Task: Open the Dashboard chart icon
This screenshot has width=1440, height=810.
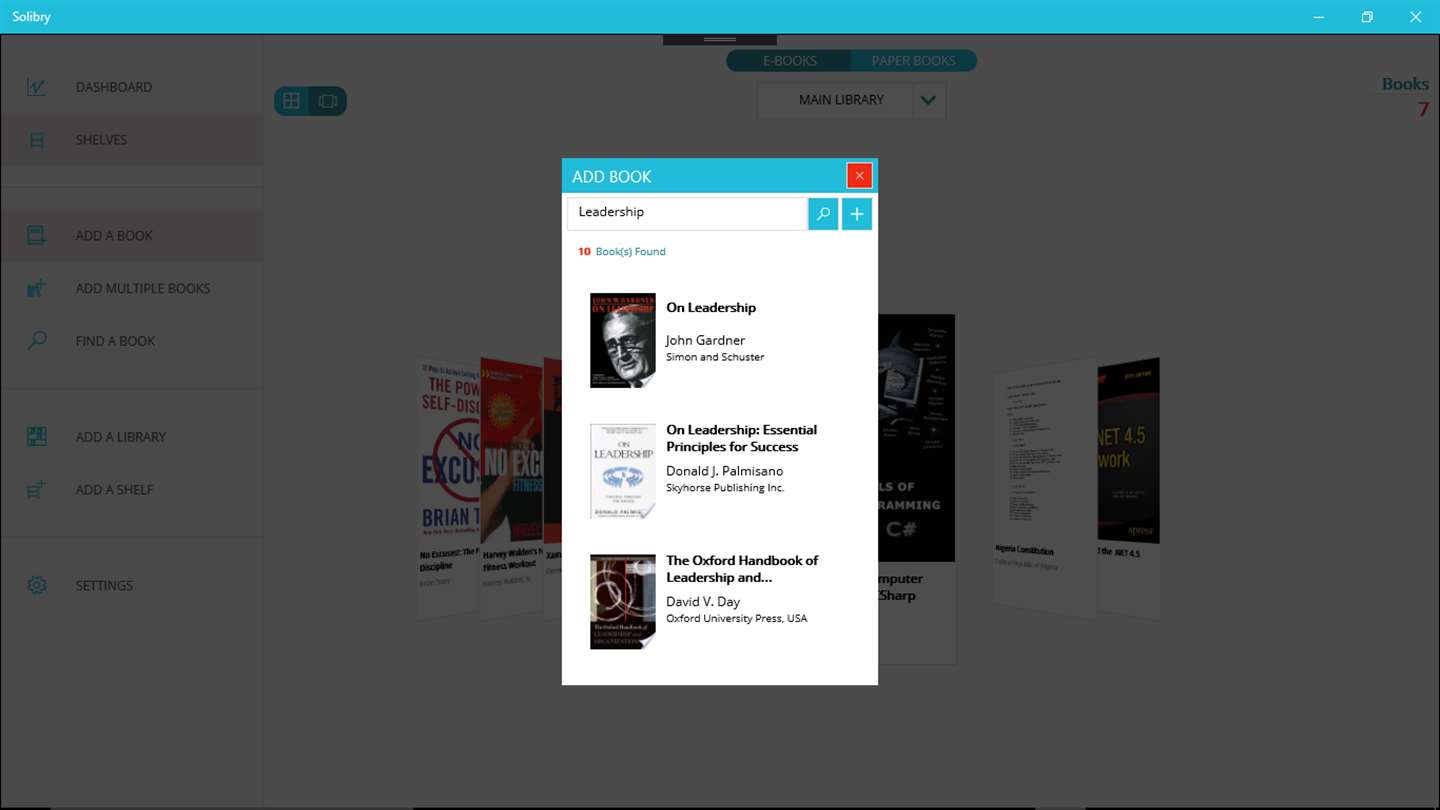Action: tap(37, 87)
